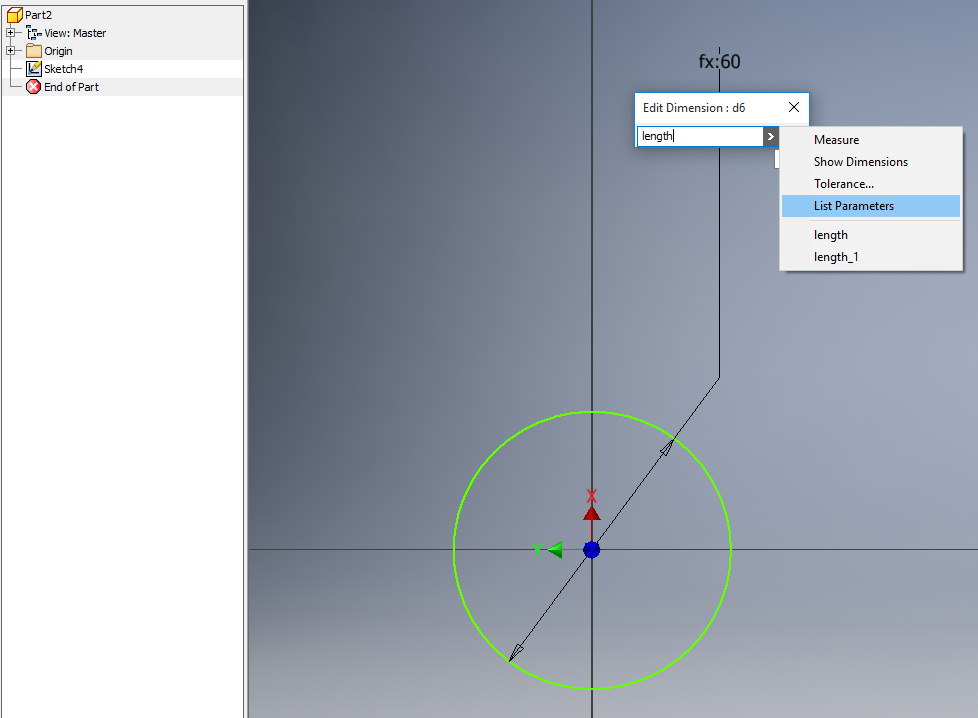The image size is (978, 718).
Task: Click the blue center point of the sketch
Action: pos(592,549)
